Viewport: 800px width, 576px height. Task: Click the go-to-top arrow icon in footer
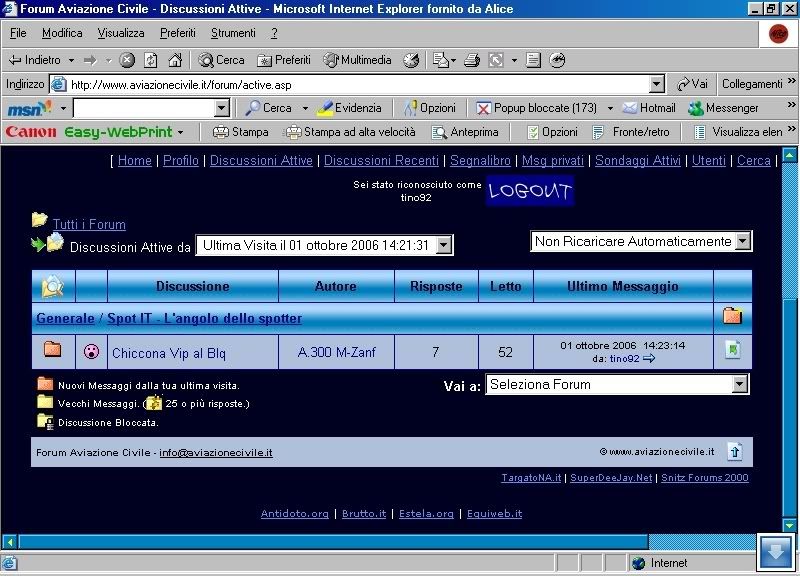(x=735, y=452)
